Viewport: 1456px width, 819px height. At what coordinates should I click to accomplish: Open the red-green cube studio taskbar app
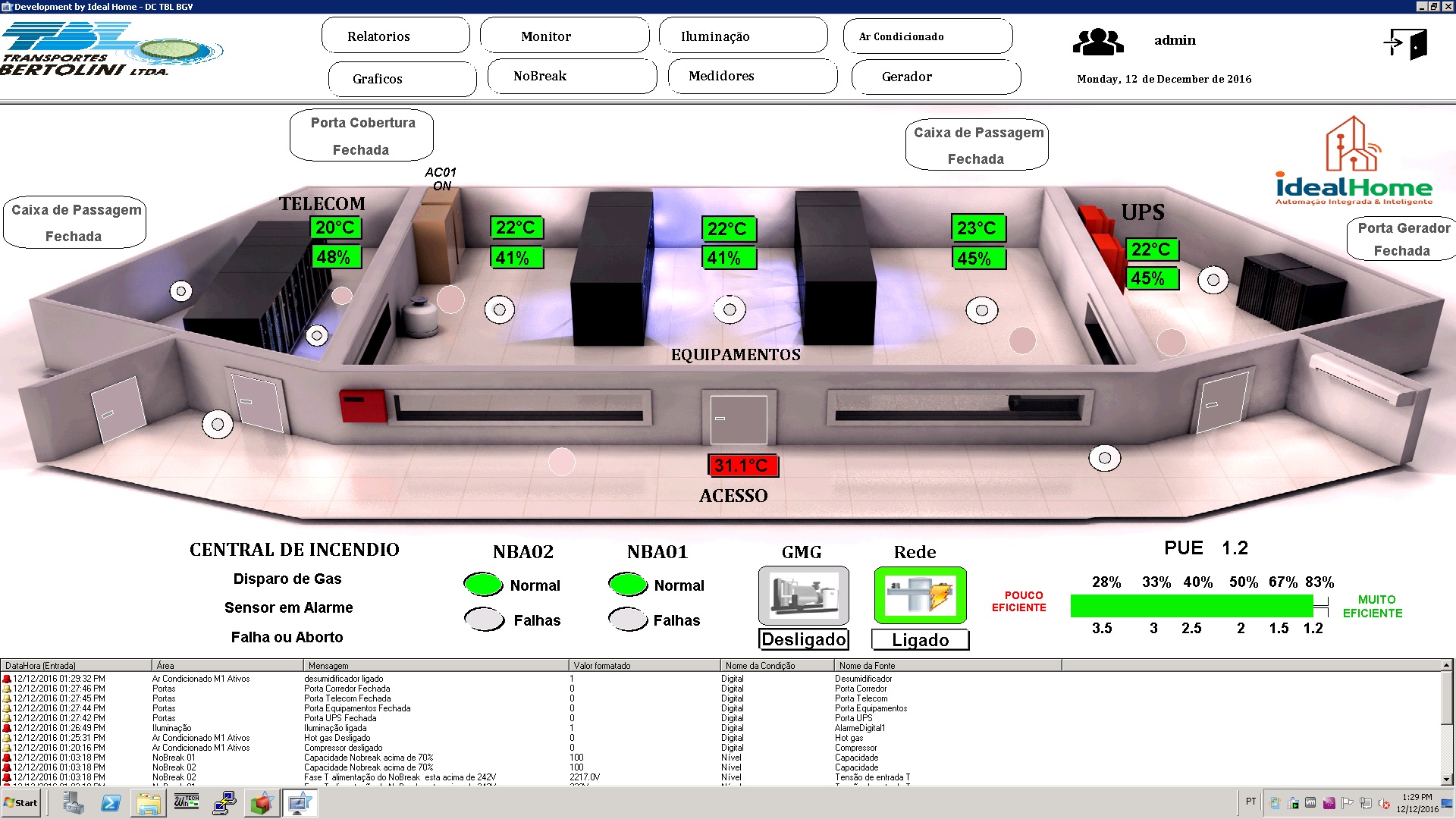pos(262,802)
